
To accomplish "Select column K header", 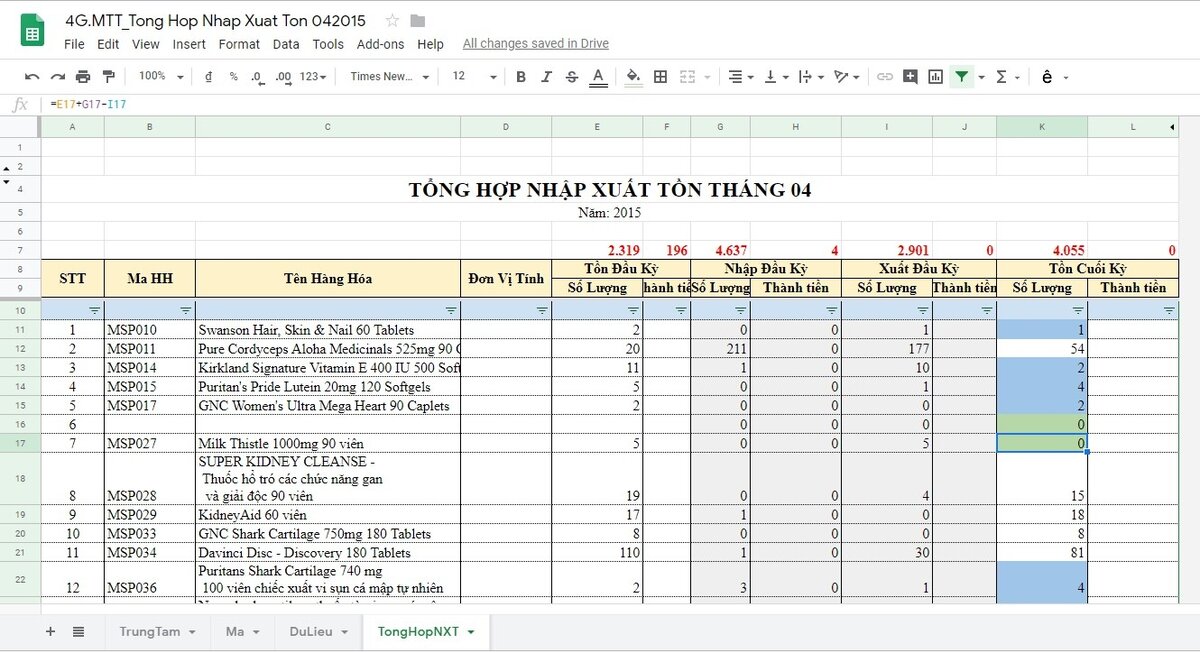I will pos(1042,127).
